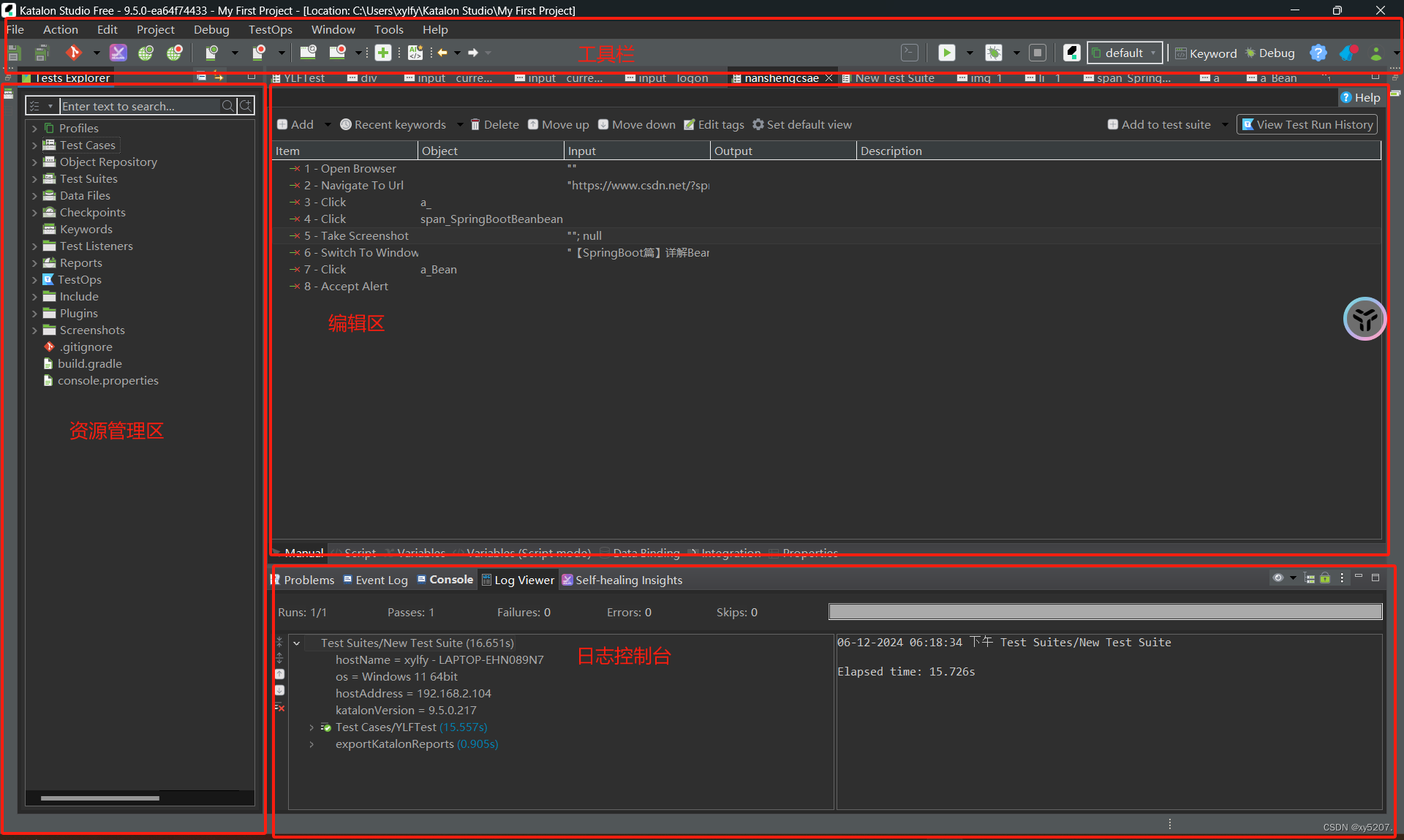Click the green plus new item icon
Image resolution: width=1404 pixels, height=840 pixels.
click(383, 53)
